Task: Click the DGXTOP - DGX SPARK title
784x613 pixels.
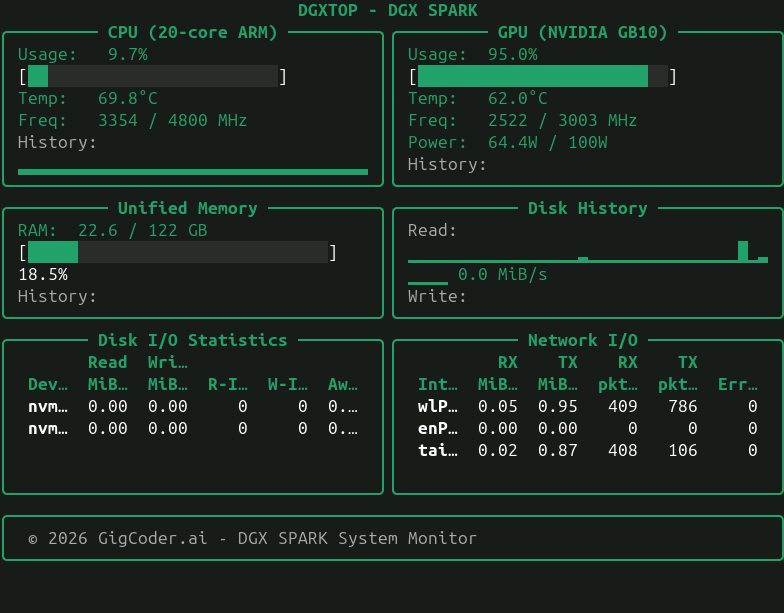Action: 388,10
